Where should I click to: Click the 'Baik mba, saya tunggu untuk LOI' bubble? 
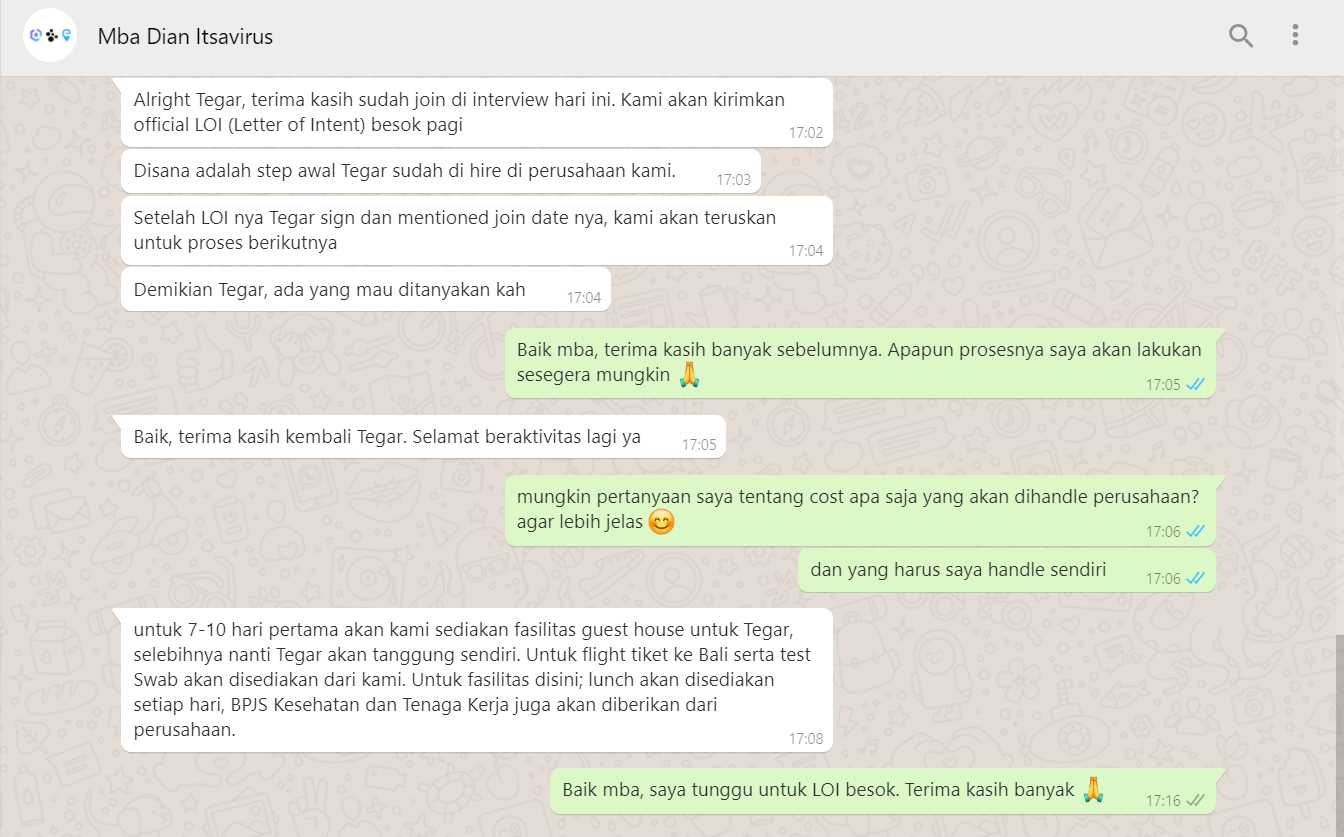click(883, 790)
